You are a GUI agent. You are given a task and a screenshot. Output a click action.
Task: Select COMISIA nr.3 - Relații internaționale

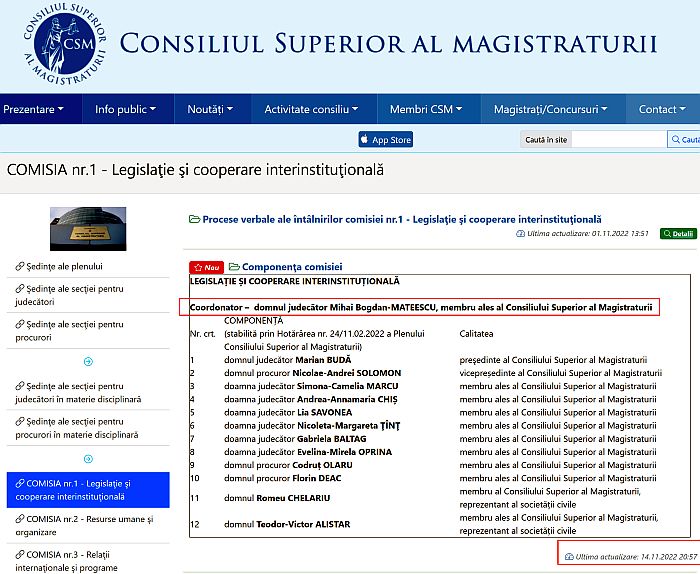pyautogui.click(x=67, y=561)
